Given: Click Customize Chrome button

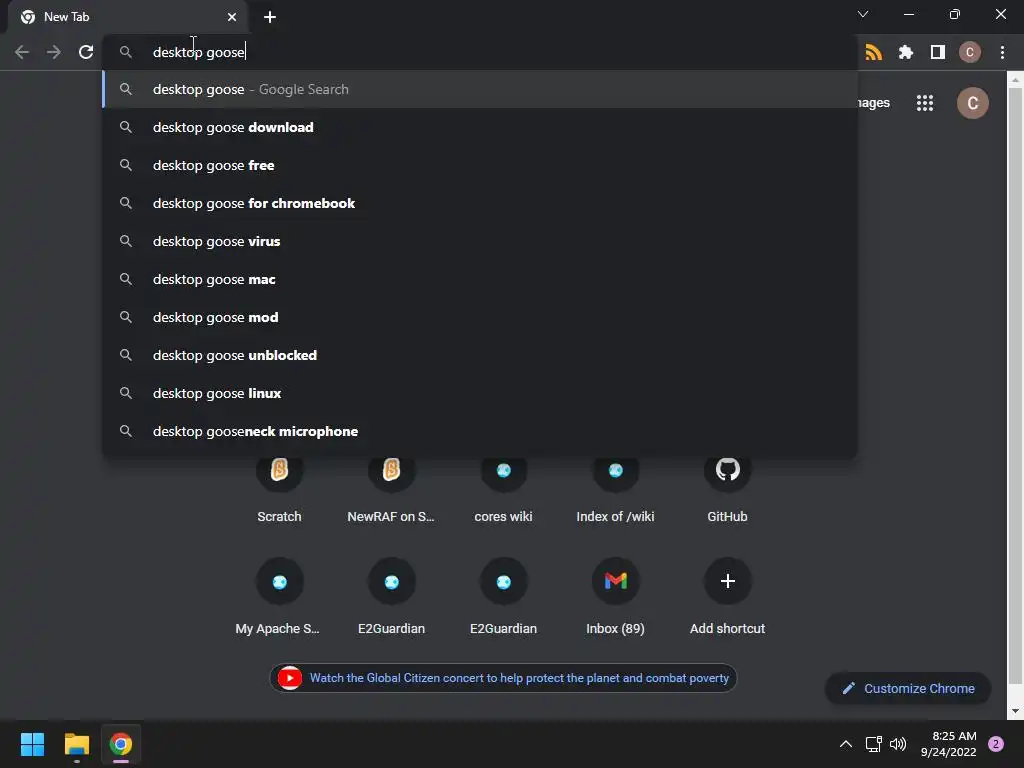Looking at the screenshot, I should (x=908, y=688).
